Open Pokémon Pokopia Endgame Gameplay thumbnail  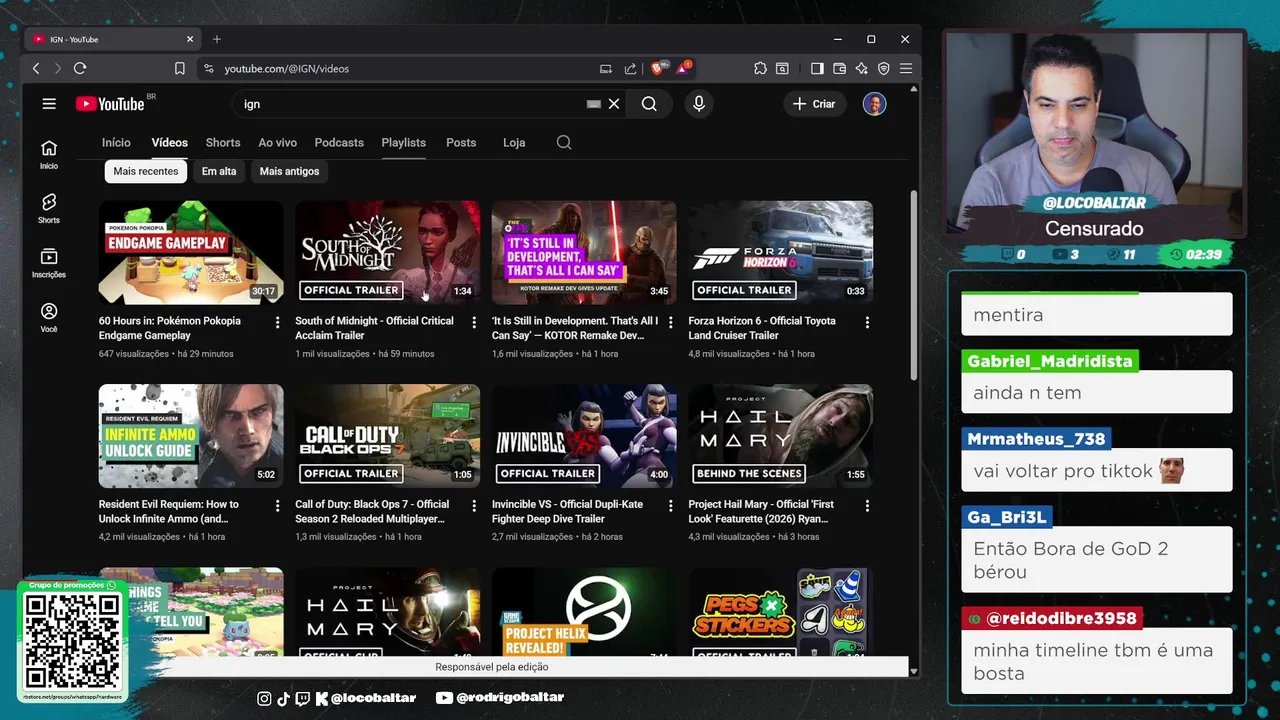click(x=191, y=252)
